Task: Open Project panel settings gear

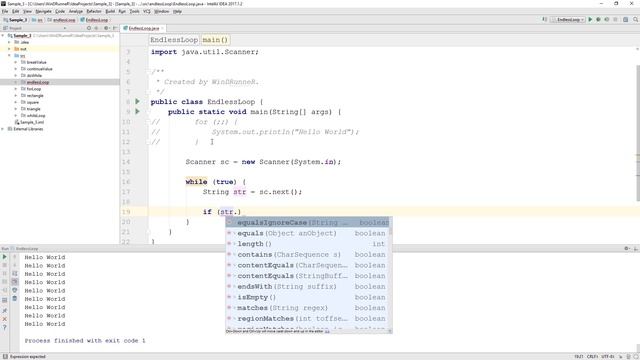Action: click(106, 28)
